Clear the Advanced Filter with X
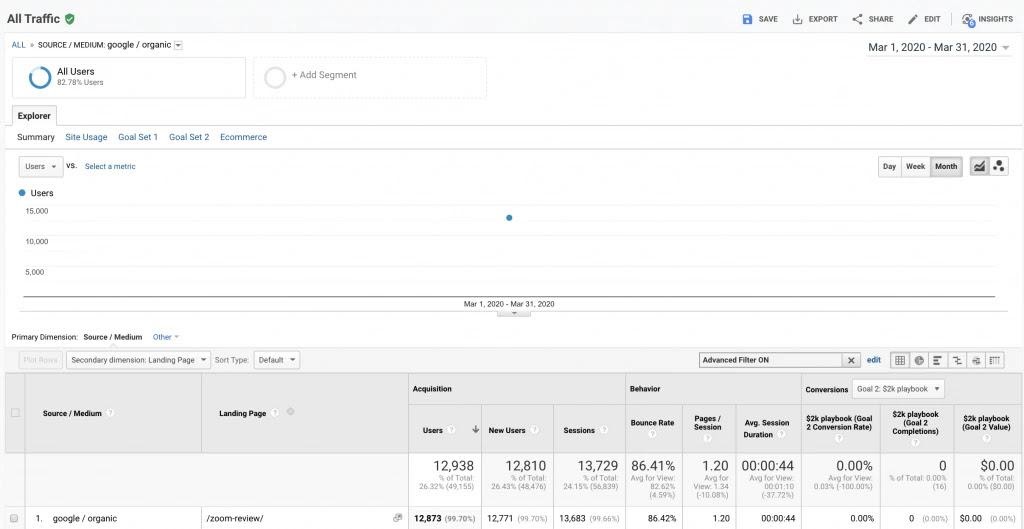Screen dimensions: 1024x529 click(850, 360)
